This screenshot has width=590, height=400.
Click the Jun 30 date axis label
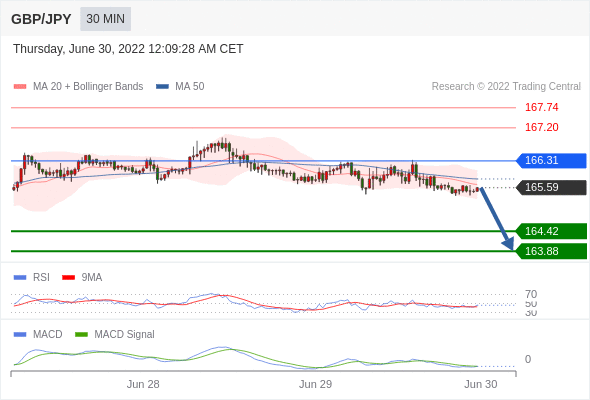[x=481, y=384]
